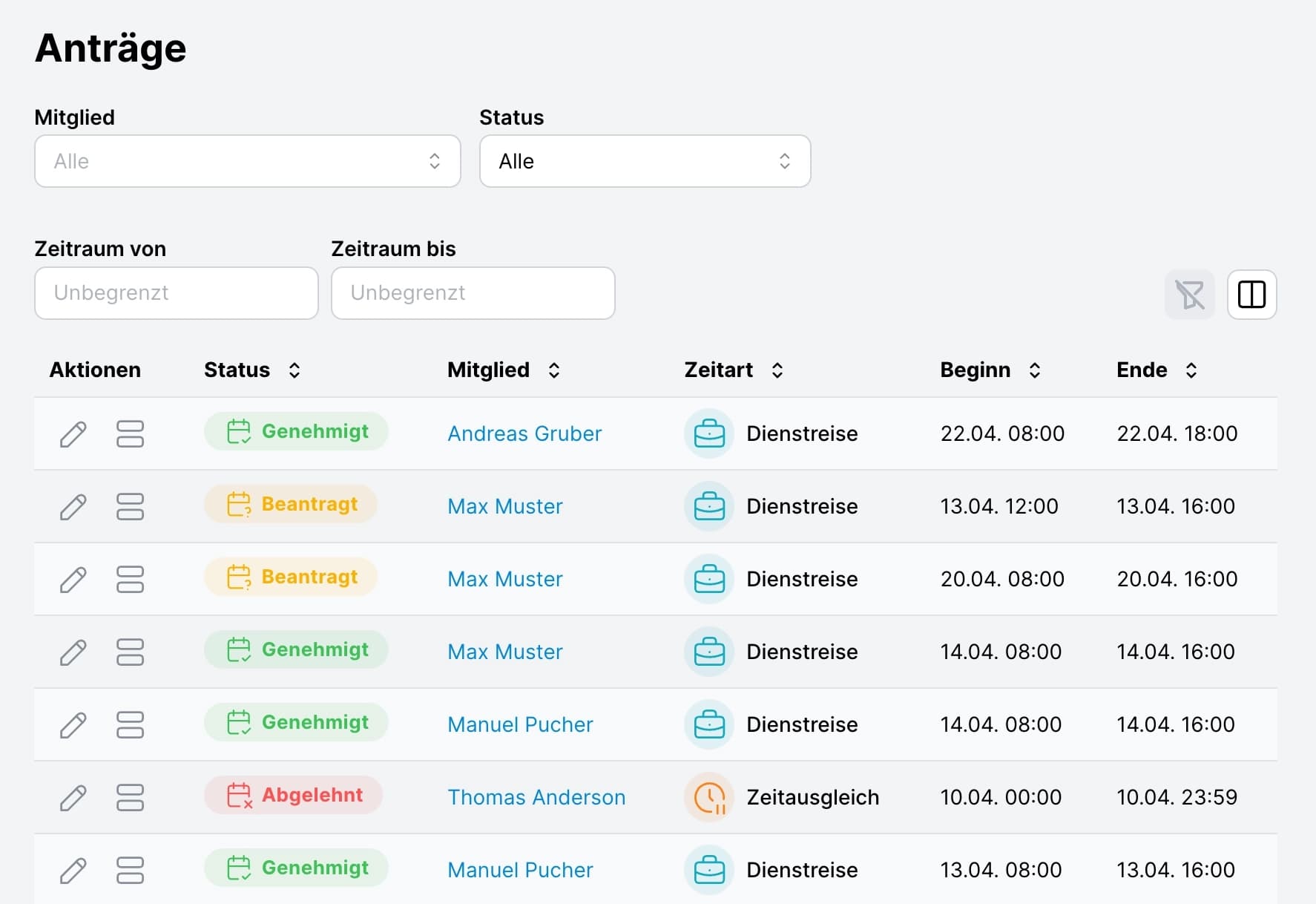Viewport: 1316px width, 904px height.
Task: Open Thomas Anderson member link
Action: (x=536, y=797)
